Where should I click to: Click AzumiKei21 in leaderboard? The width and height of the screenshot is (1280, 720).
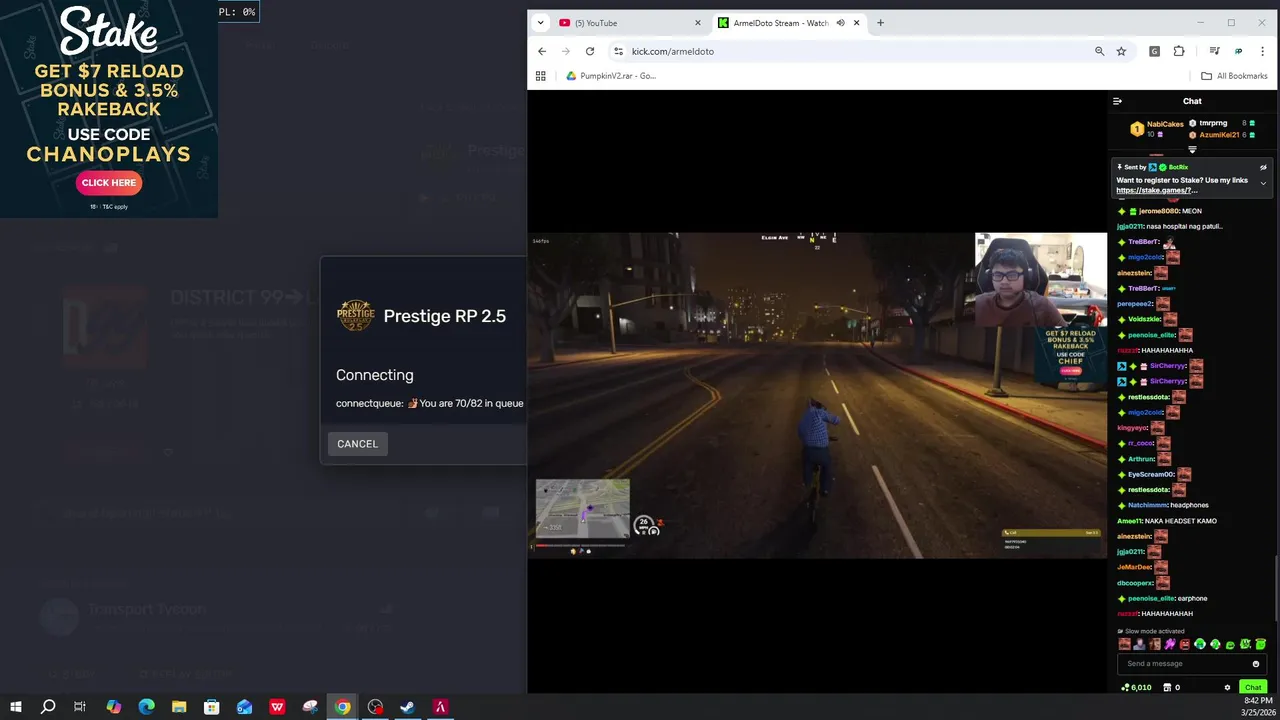(1219, 135)
